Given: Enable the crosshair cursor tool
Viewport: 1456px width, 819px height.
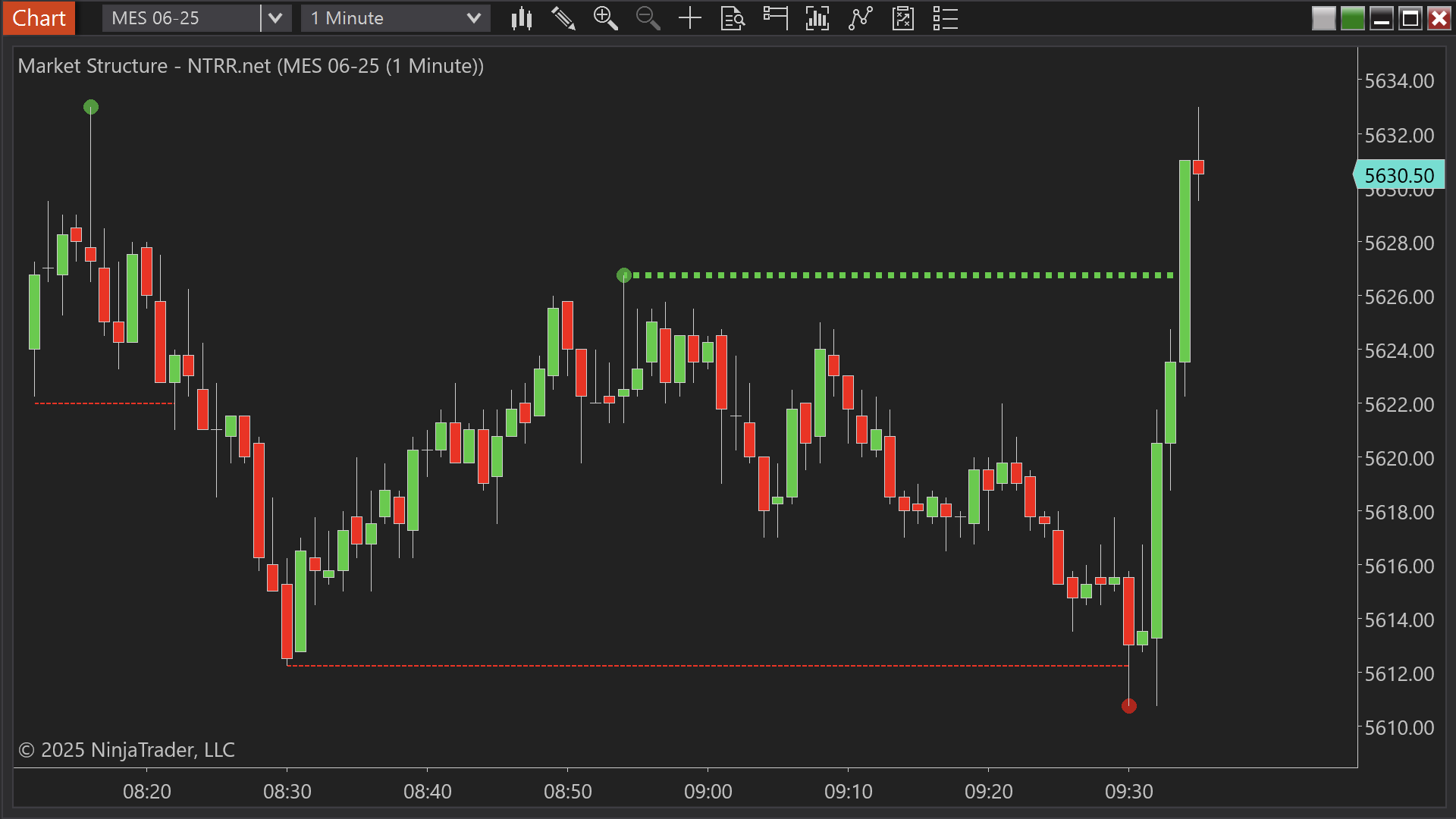Looking at the screenshot, I should 690,18.
